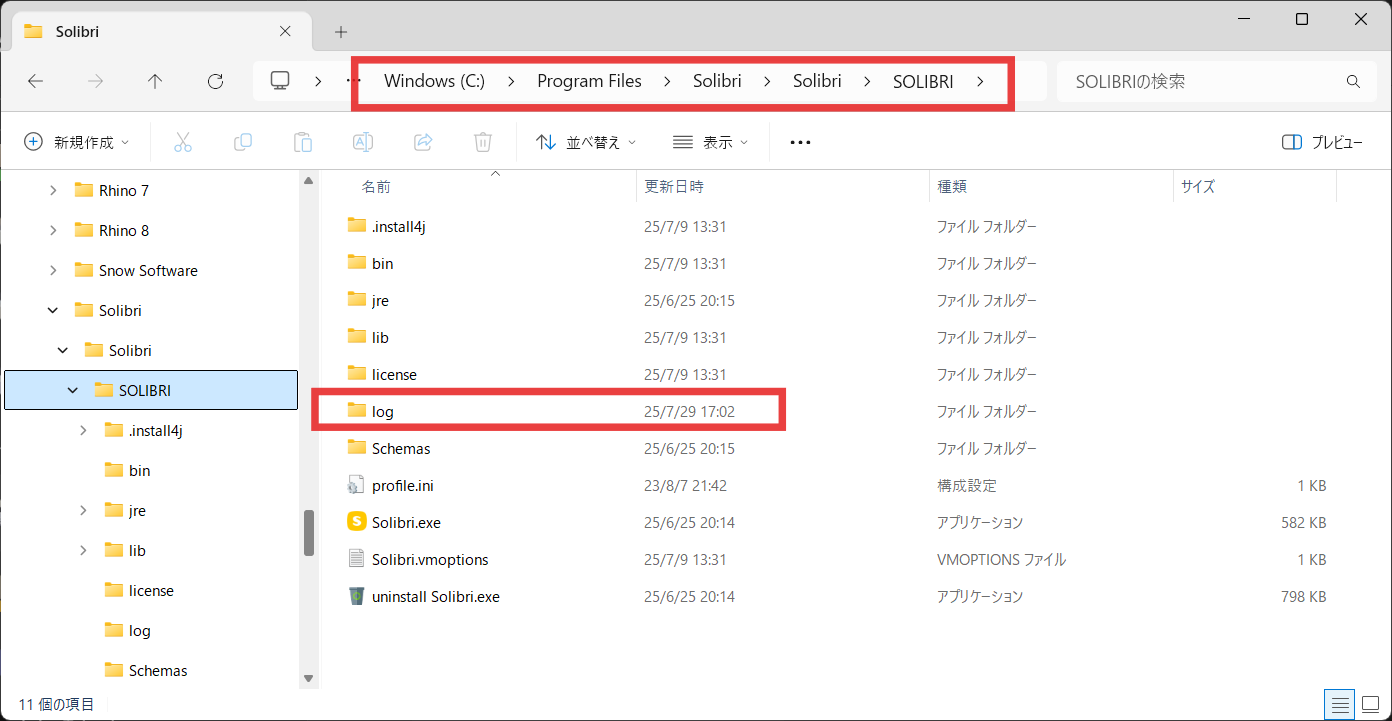
Task: Expand Rhino 7 in the tree
Action: [x=53, y=190]
